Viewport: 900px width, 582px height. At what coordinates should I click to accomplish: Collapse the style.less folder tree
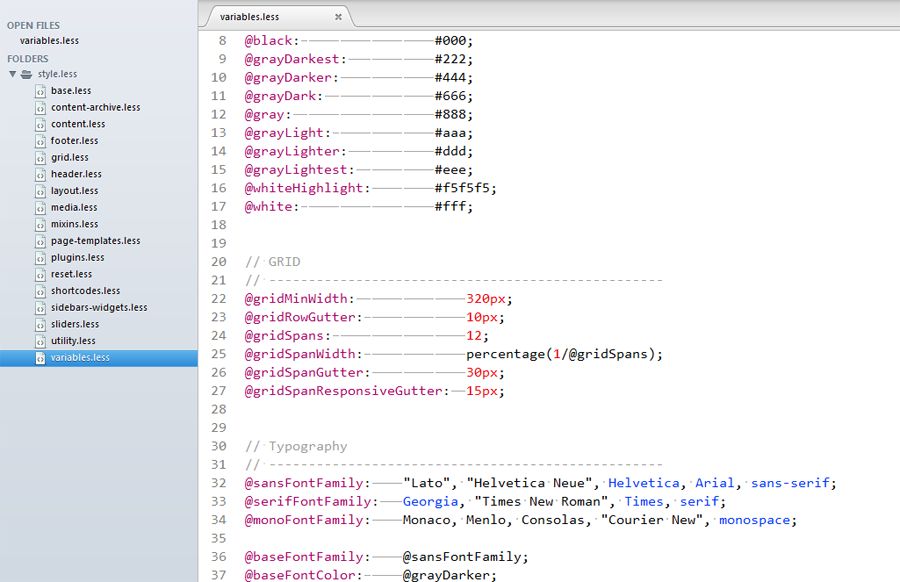tap(12, 74)
